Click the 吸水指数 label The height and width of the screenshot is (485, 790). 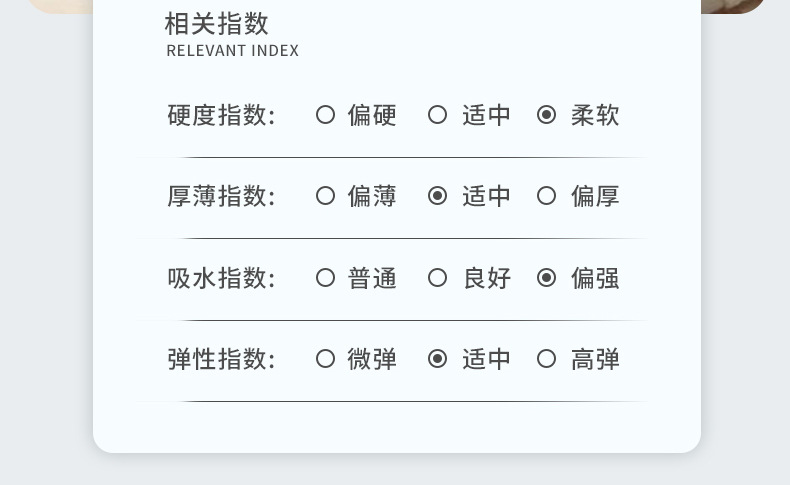(x=221, y=278)
